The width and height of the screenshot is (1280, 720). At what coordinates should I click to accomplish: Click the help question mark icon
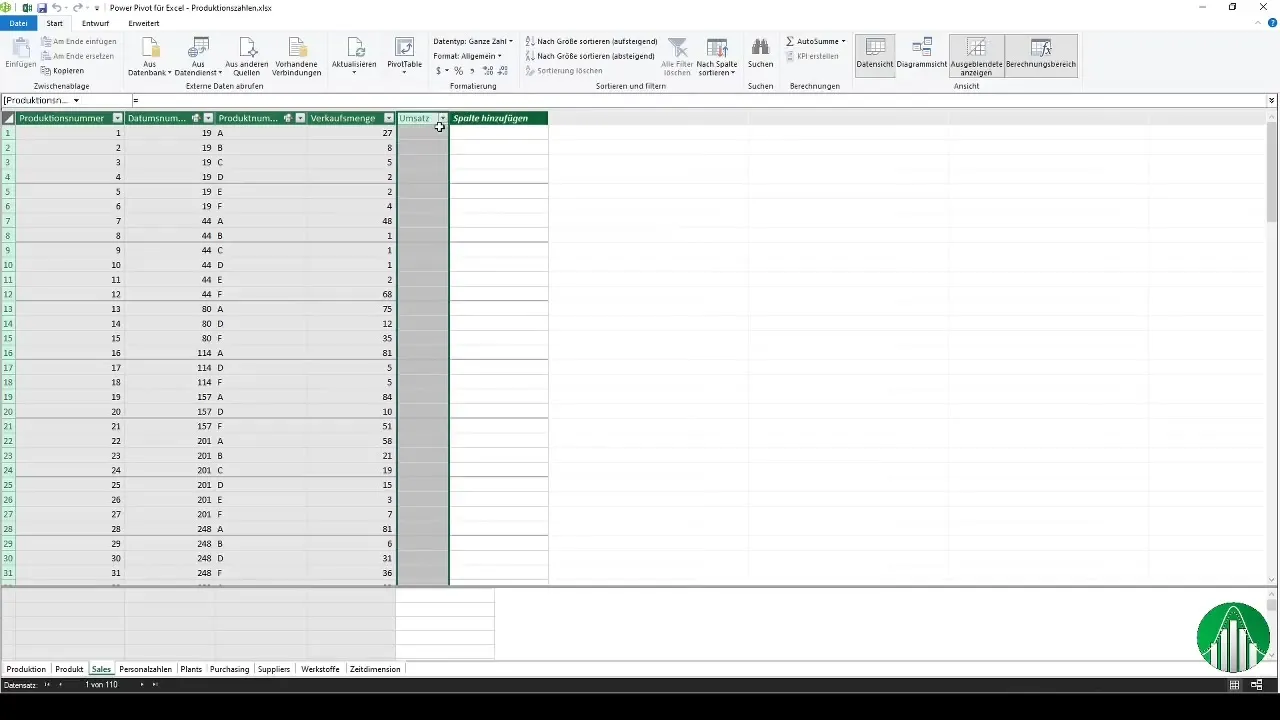[1272, 23]
